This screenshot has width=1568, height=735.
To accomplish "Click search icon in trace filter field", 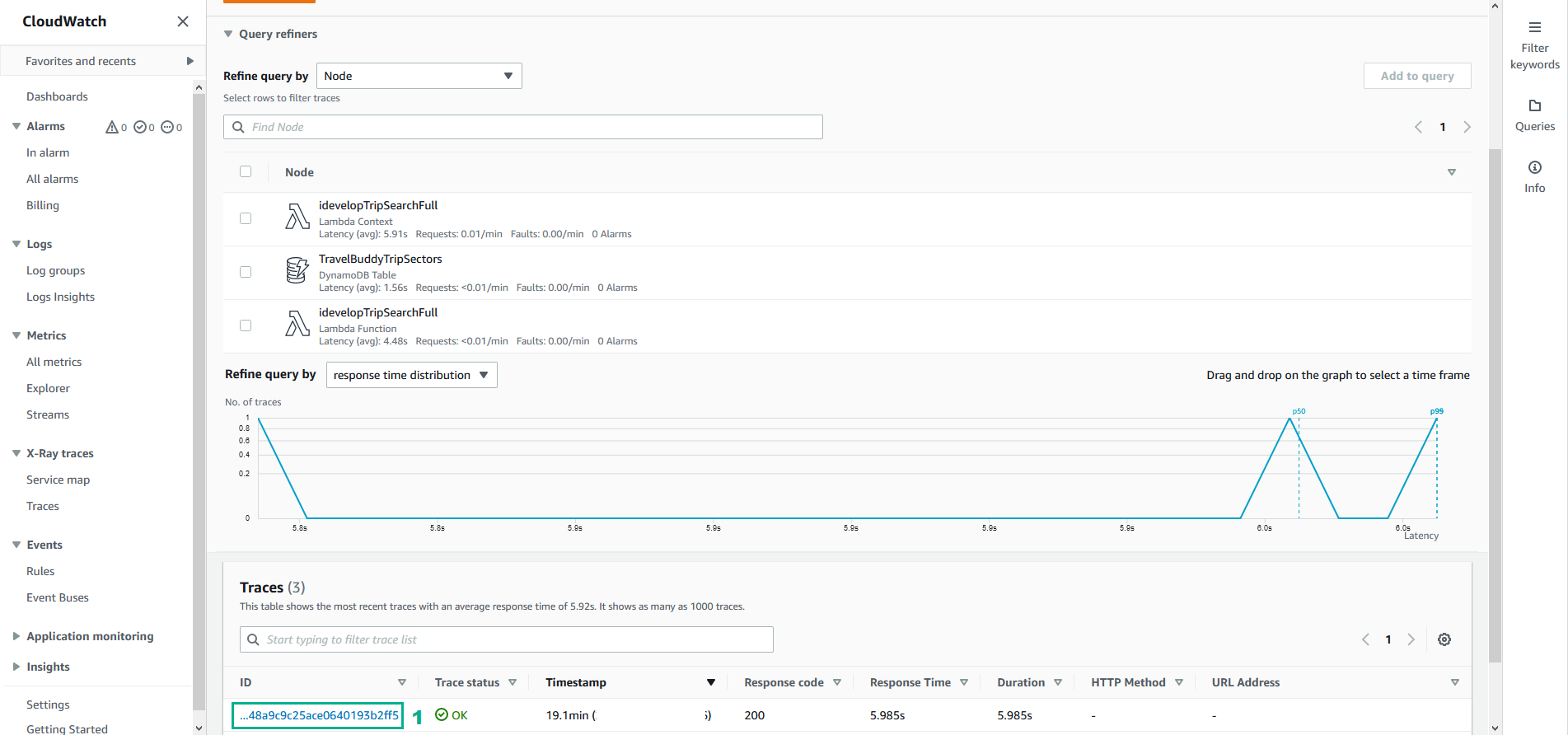I will point(253,639).
